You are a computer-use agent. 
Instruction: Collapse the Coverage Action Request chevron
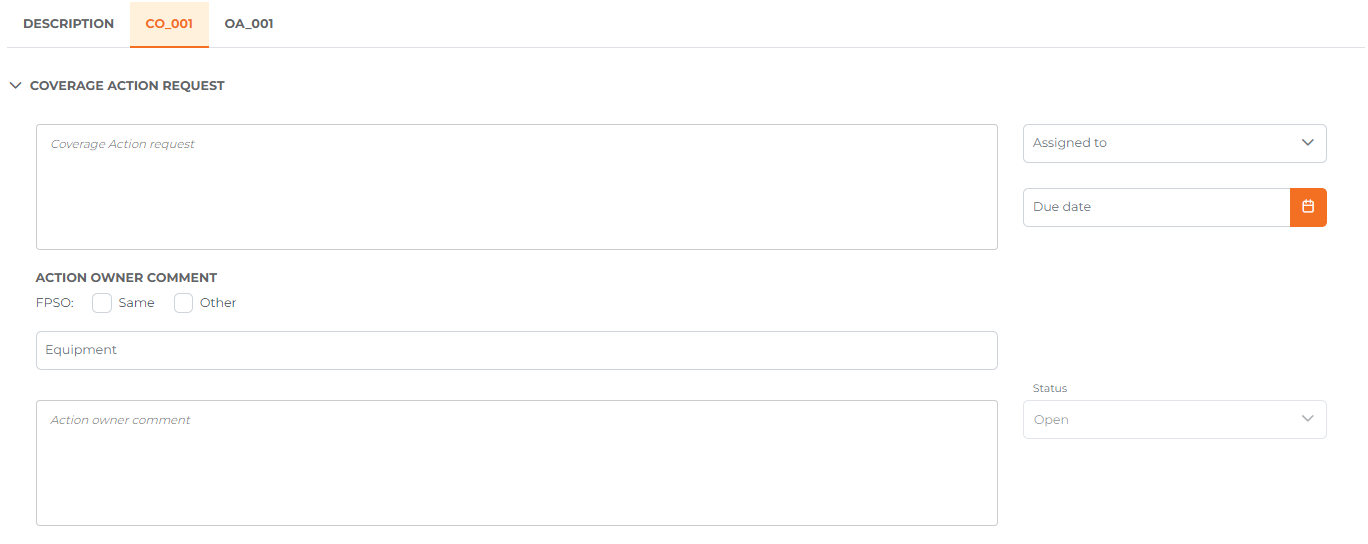click(x=15, y=86)
